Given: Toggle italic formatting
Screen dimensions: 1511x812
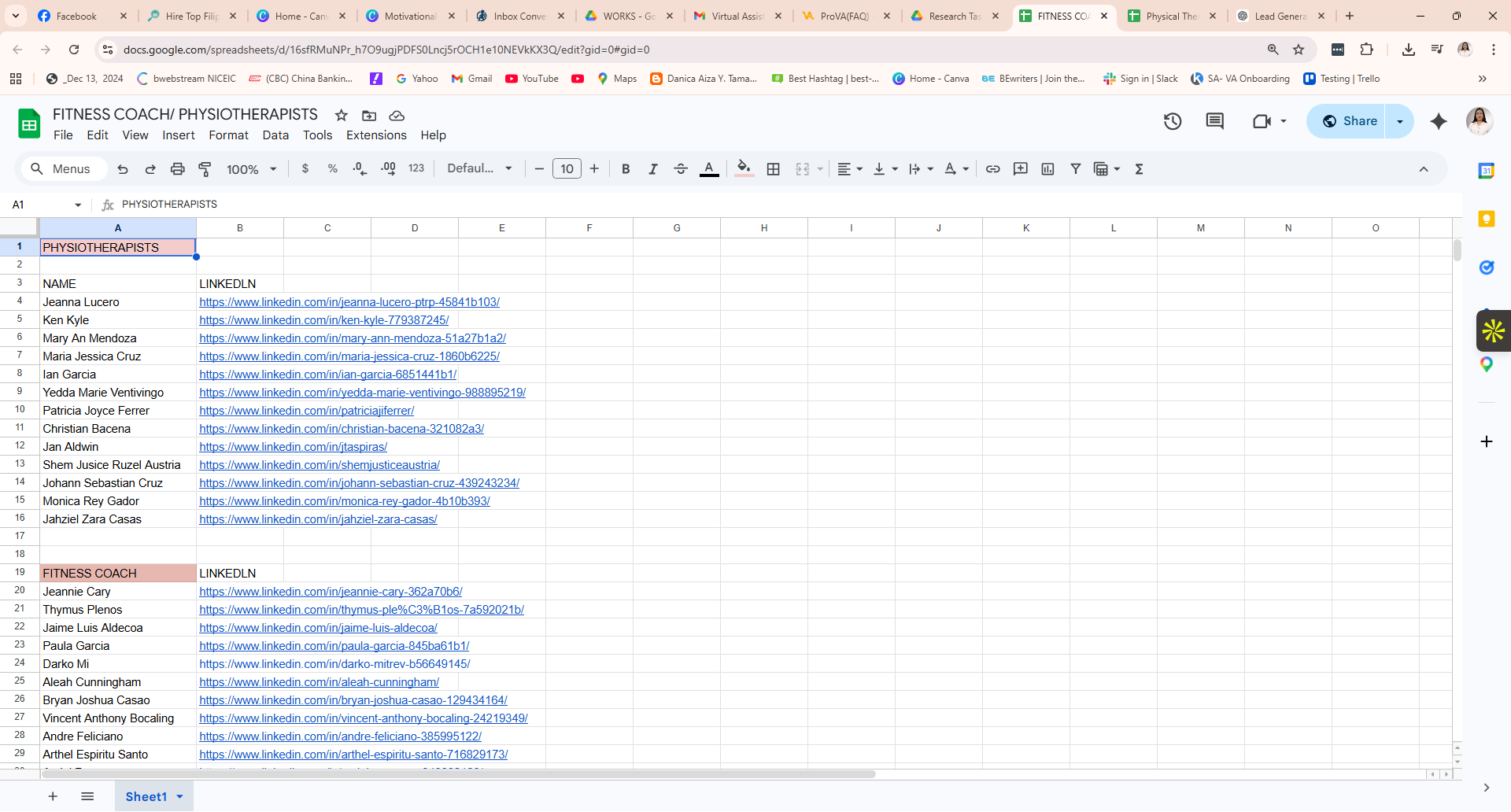Looking at the screenshot, I should 652,169.
